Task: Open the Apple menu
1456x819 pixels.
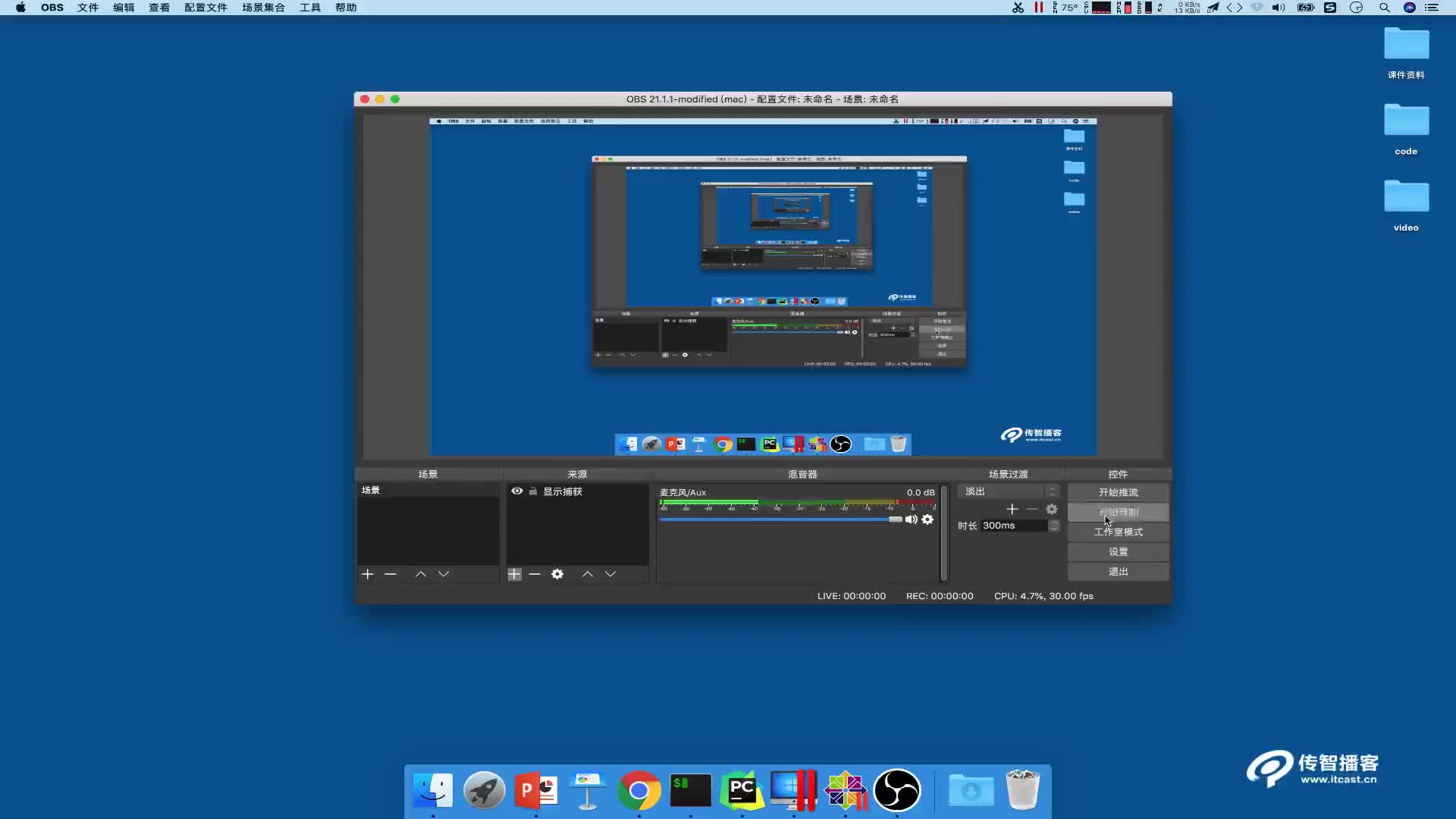Action: (x=20, y=8)
